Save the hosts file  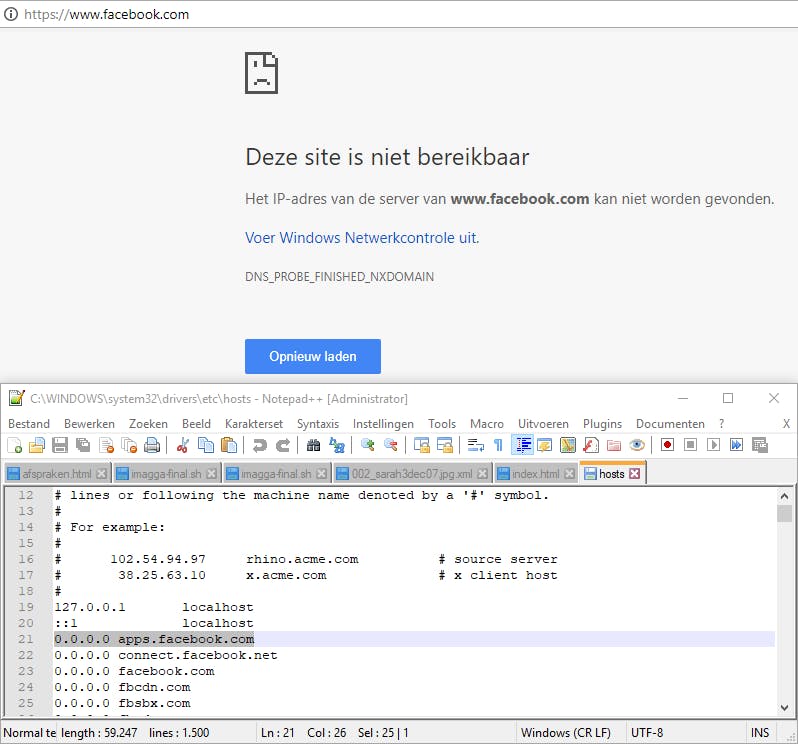click(60, 445)
